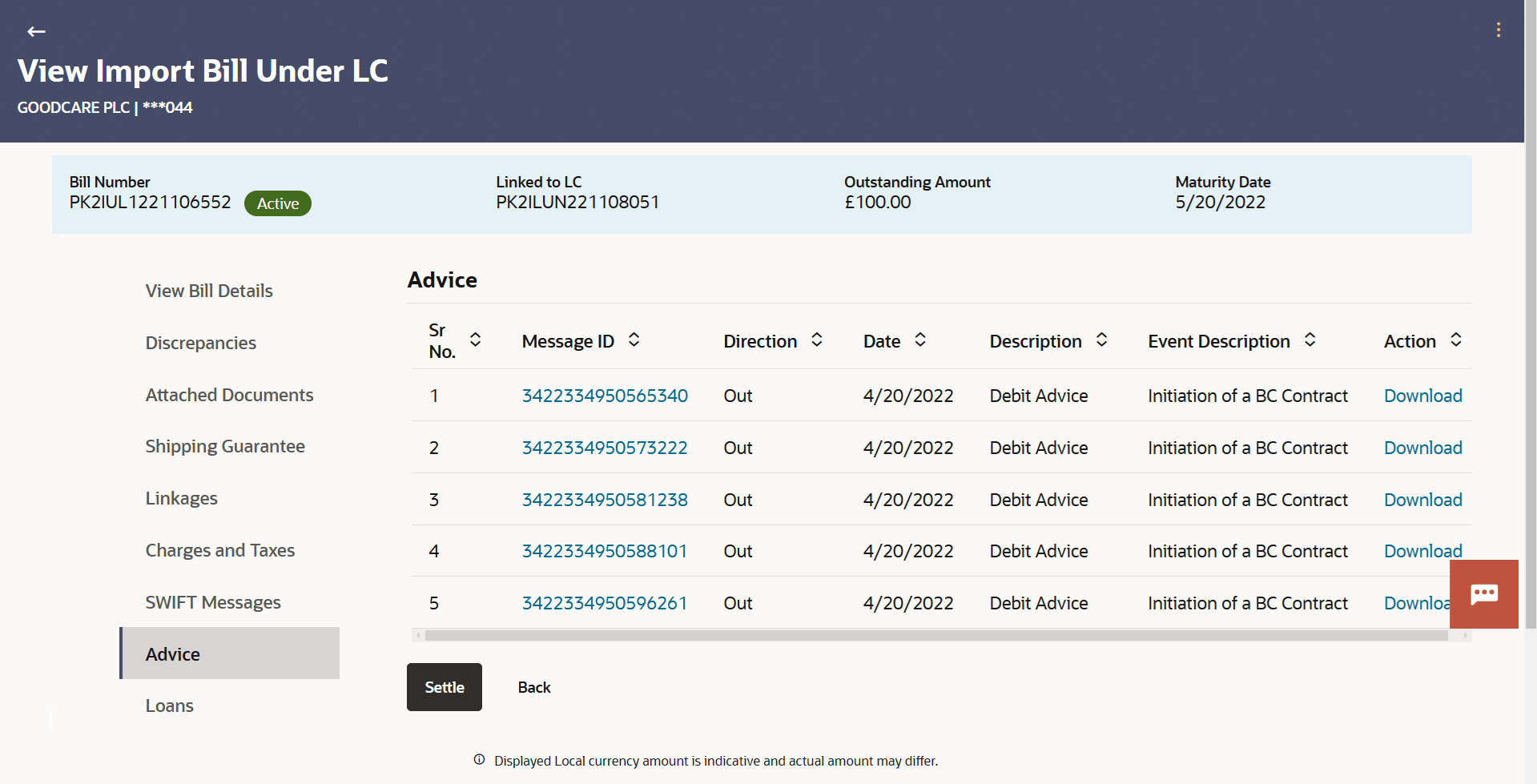Download the advice in row 5
1537x784 pixels.
(1416, 603)
